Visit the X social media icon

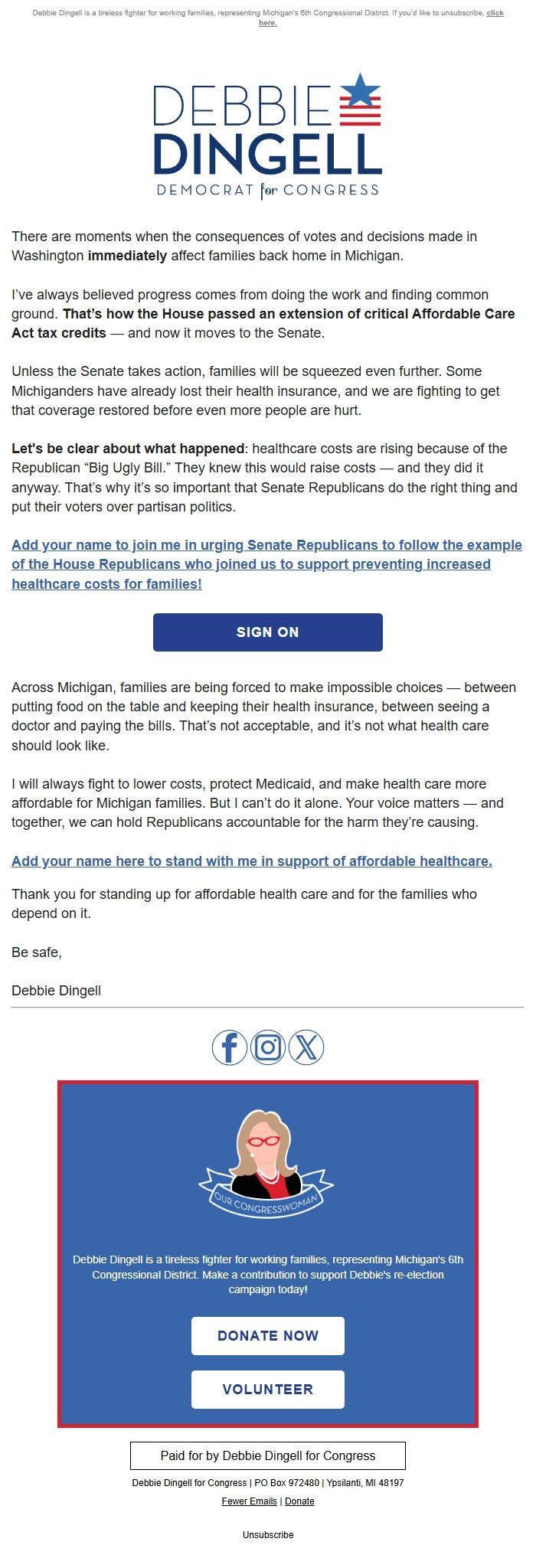coord(306,1047)
